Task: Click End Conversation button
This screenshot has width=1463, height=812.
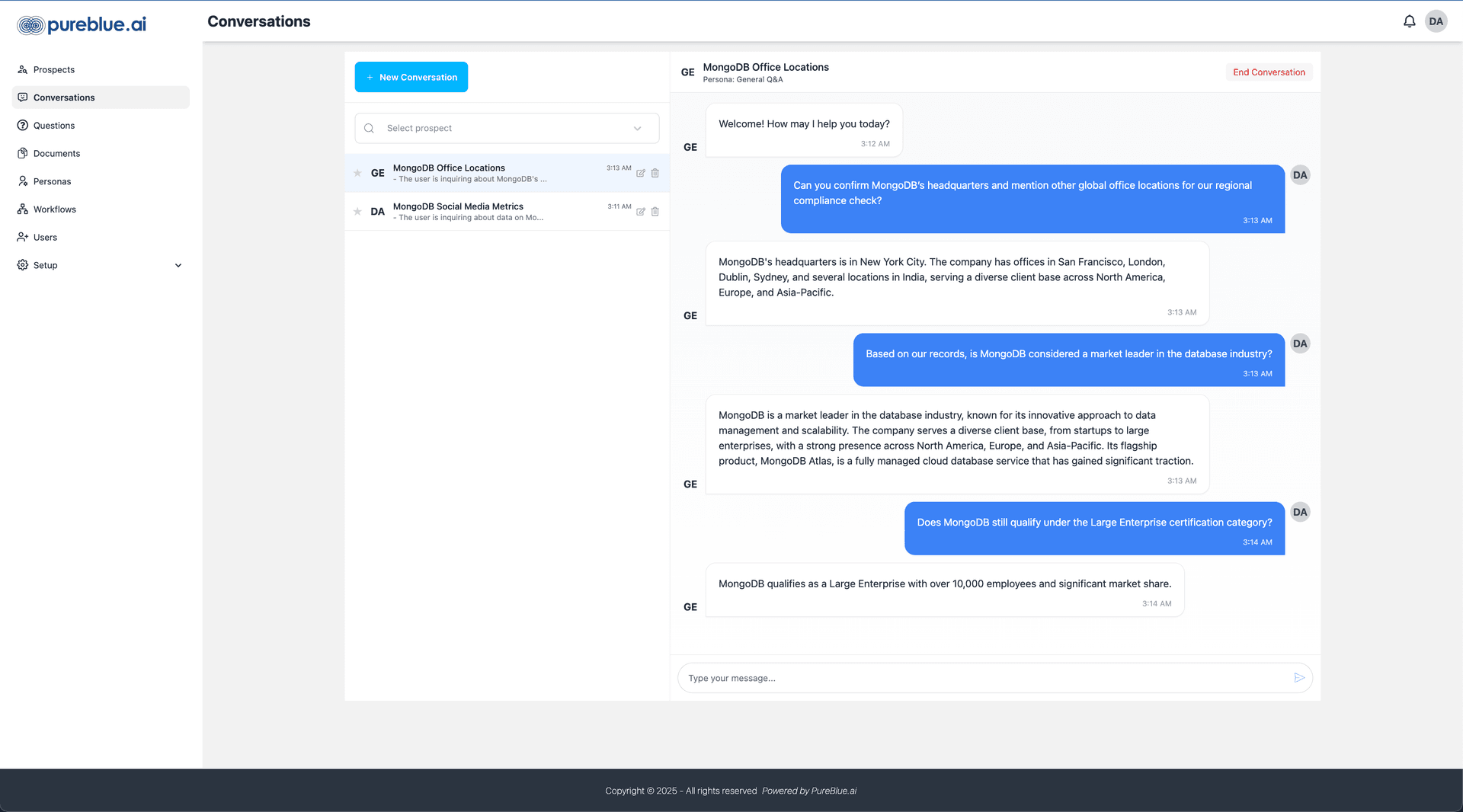Action: (1269, 72)
